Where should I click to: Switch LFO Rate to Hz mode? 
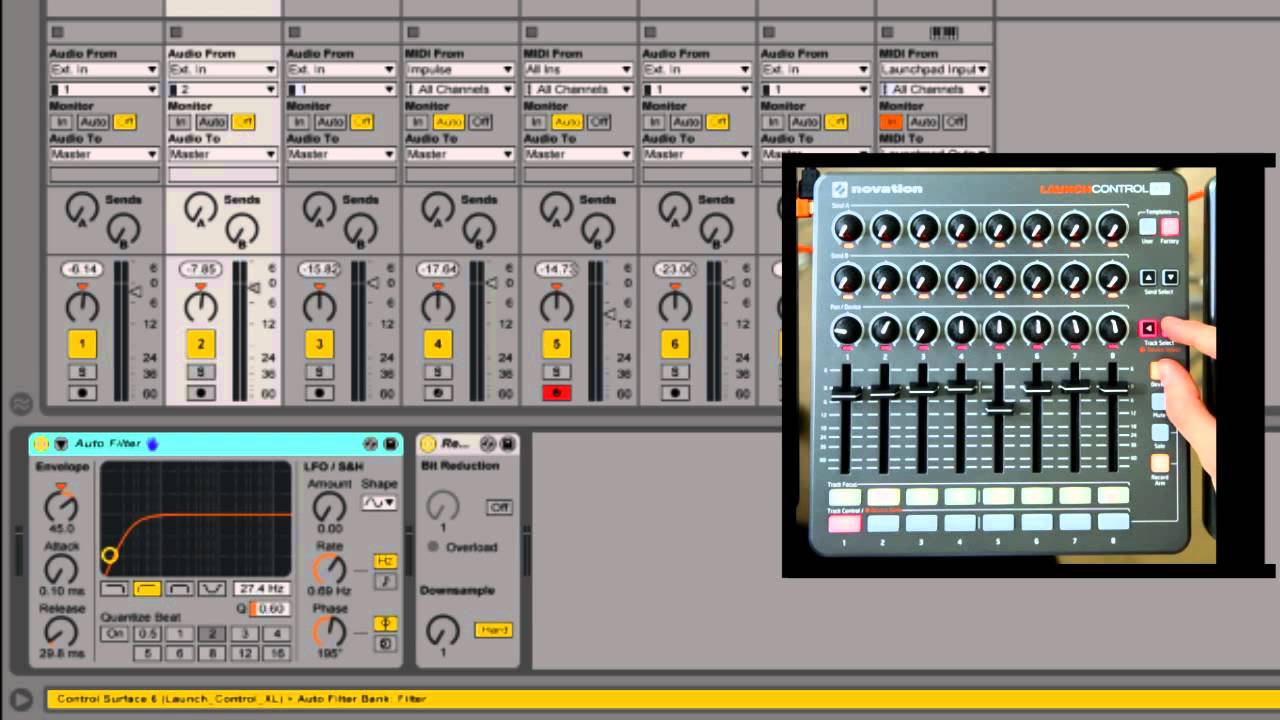[386, 562]
